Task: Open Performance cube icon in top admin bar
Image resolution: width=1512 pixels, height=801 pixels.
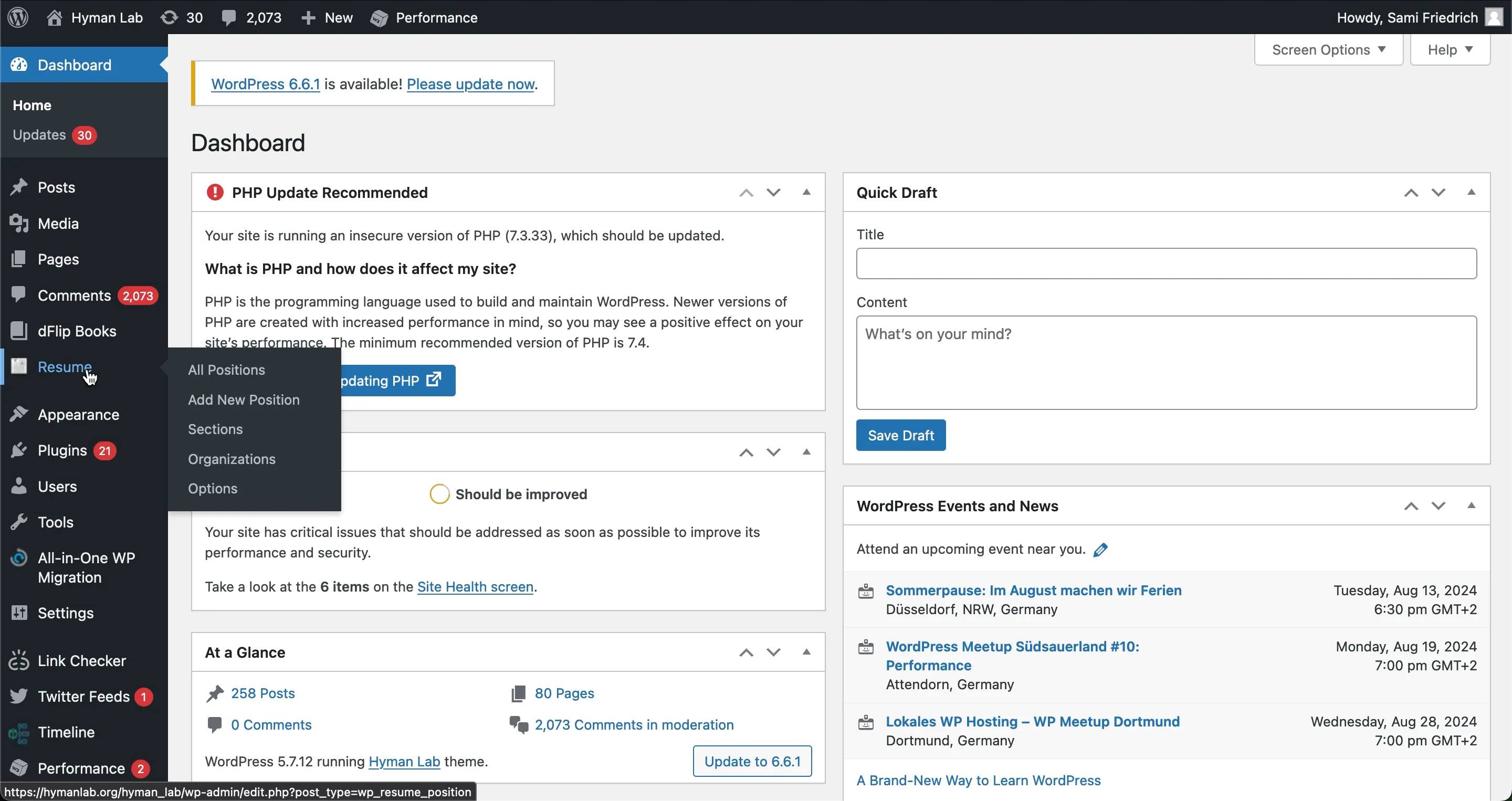Action: [x=379, y=18]
